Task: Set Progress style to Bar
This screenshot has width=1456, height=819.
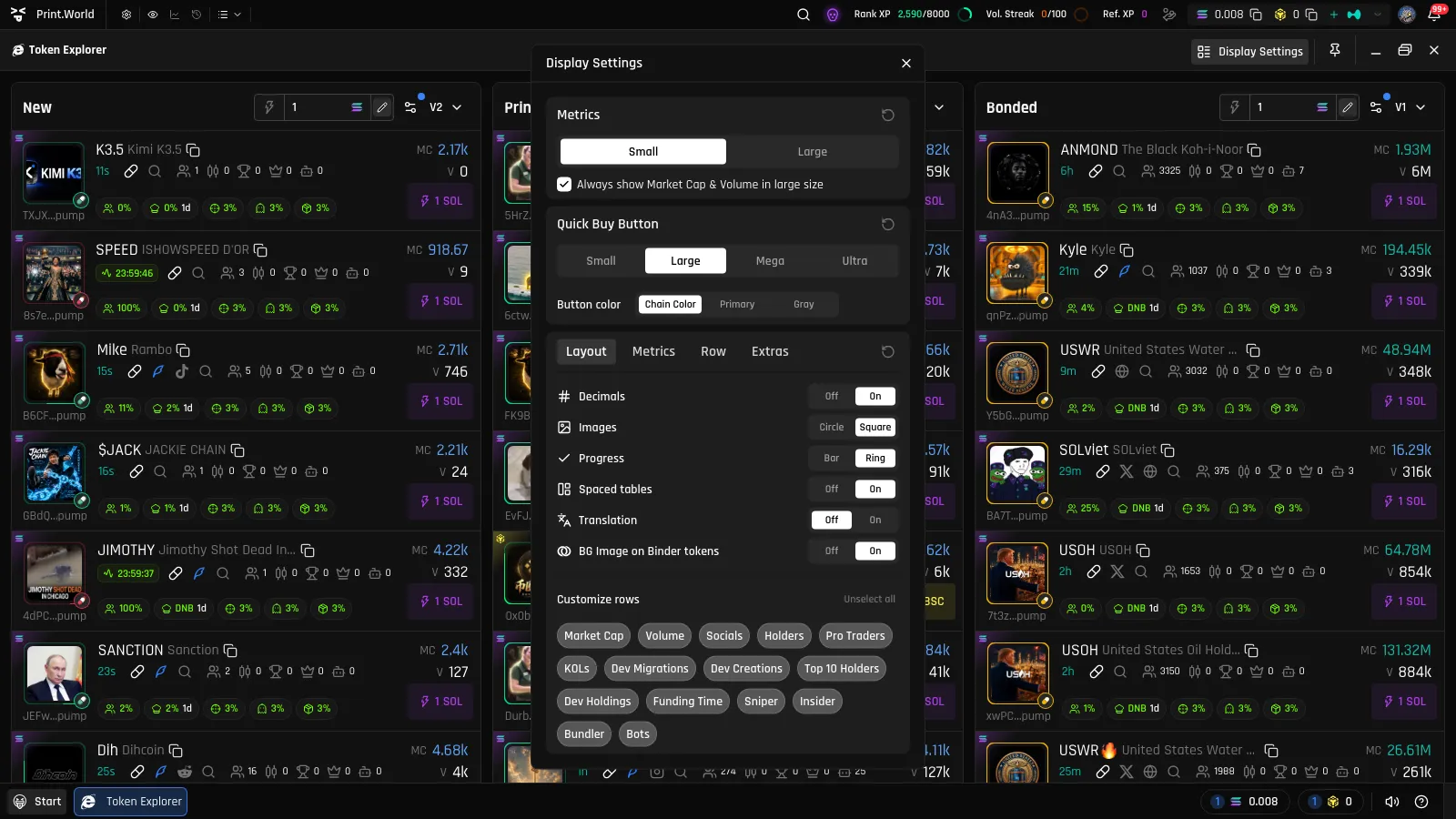Action: 832,458
